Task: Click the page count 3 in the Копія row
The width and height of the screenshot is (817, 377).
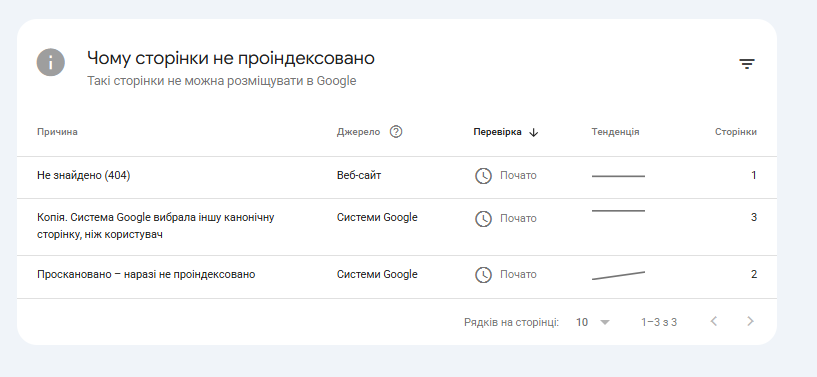Action: click(753, 217)
